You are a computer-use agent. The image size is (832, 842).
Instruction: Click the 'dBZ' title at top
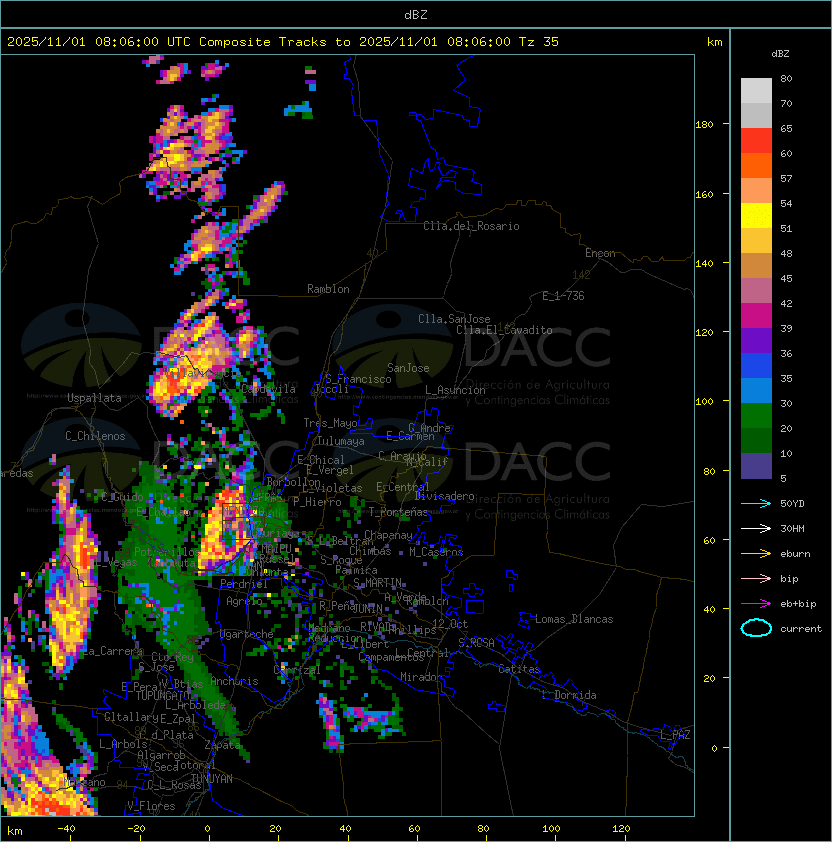coord(416,14)
